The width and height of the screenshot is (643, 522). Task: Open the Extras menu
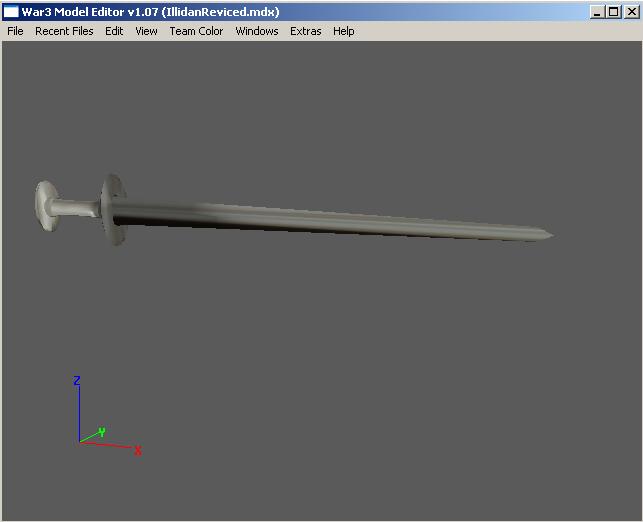pyautogui.click(x=306, y=31)
